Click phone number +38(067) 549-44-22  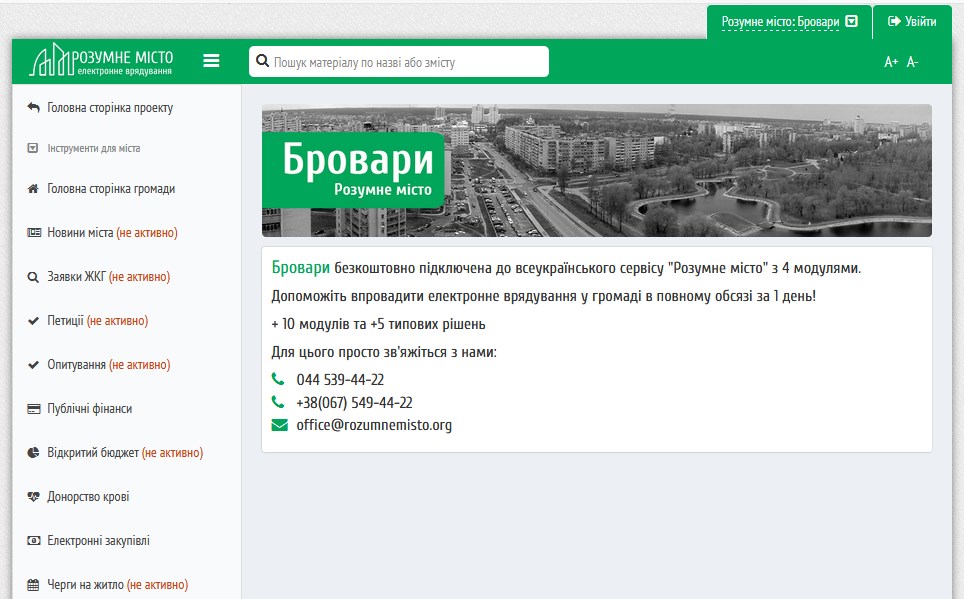[354, 403]
